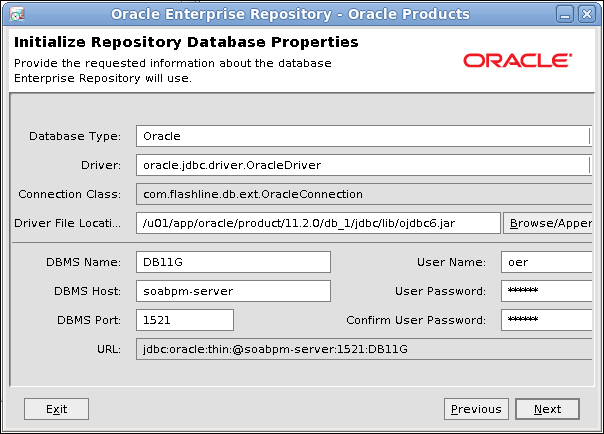Click the DBMS Host field
The image size is (604, 434).
point(233,291)
